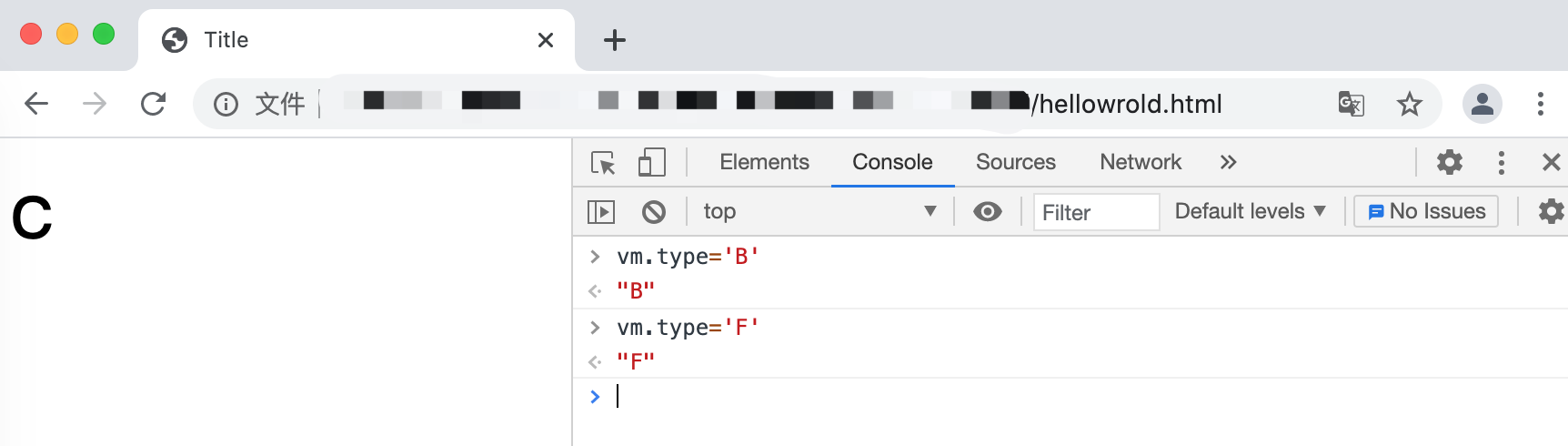
Task: Go back to previous page
Action: click(36, 104)
